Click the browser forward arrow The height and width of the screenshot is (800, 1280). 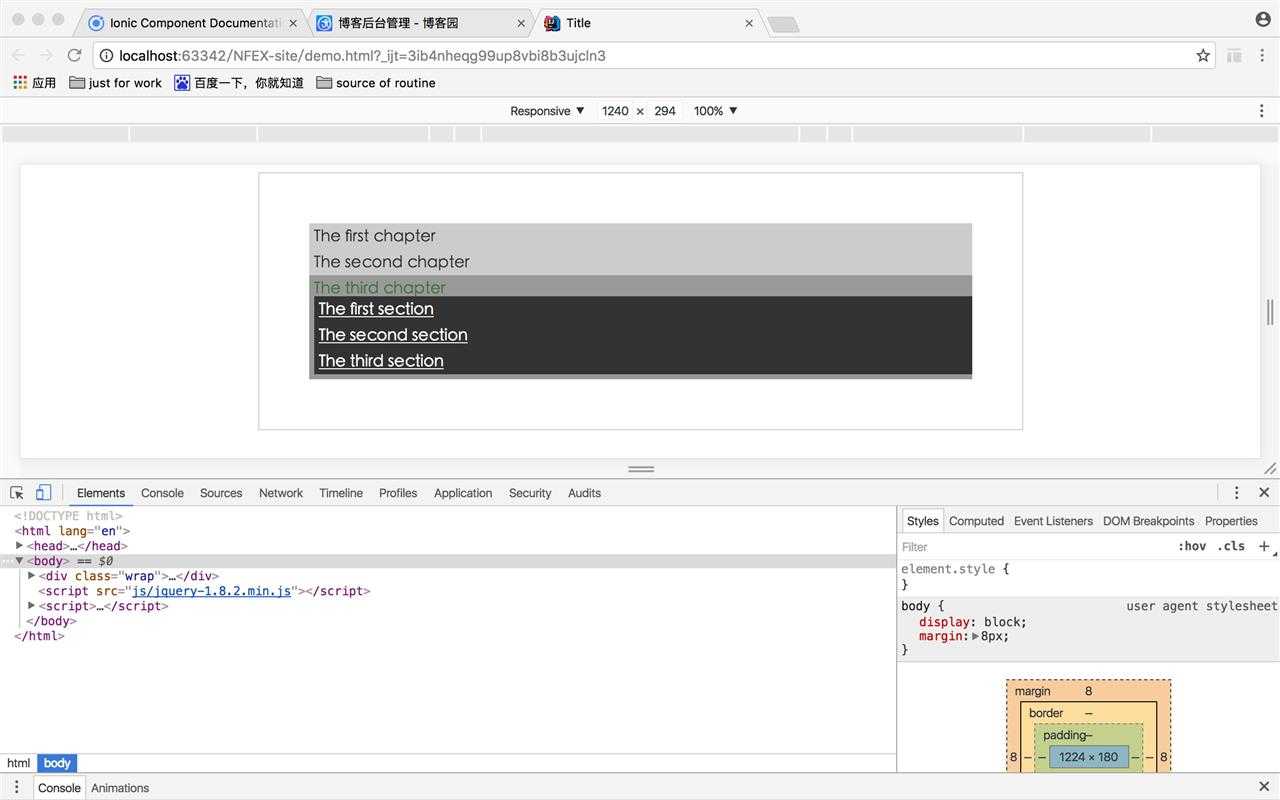(46, 55)
